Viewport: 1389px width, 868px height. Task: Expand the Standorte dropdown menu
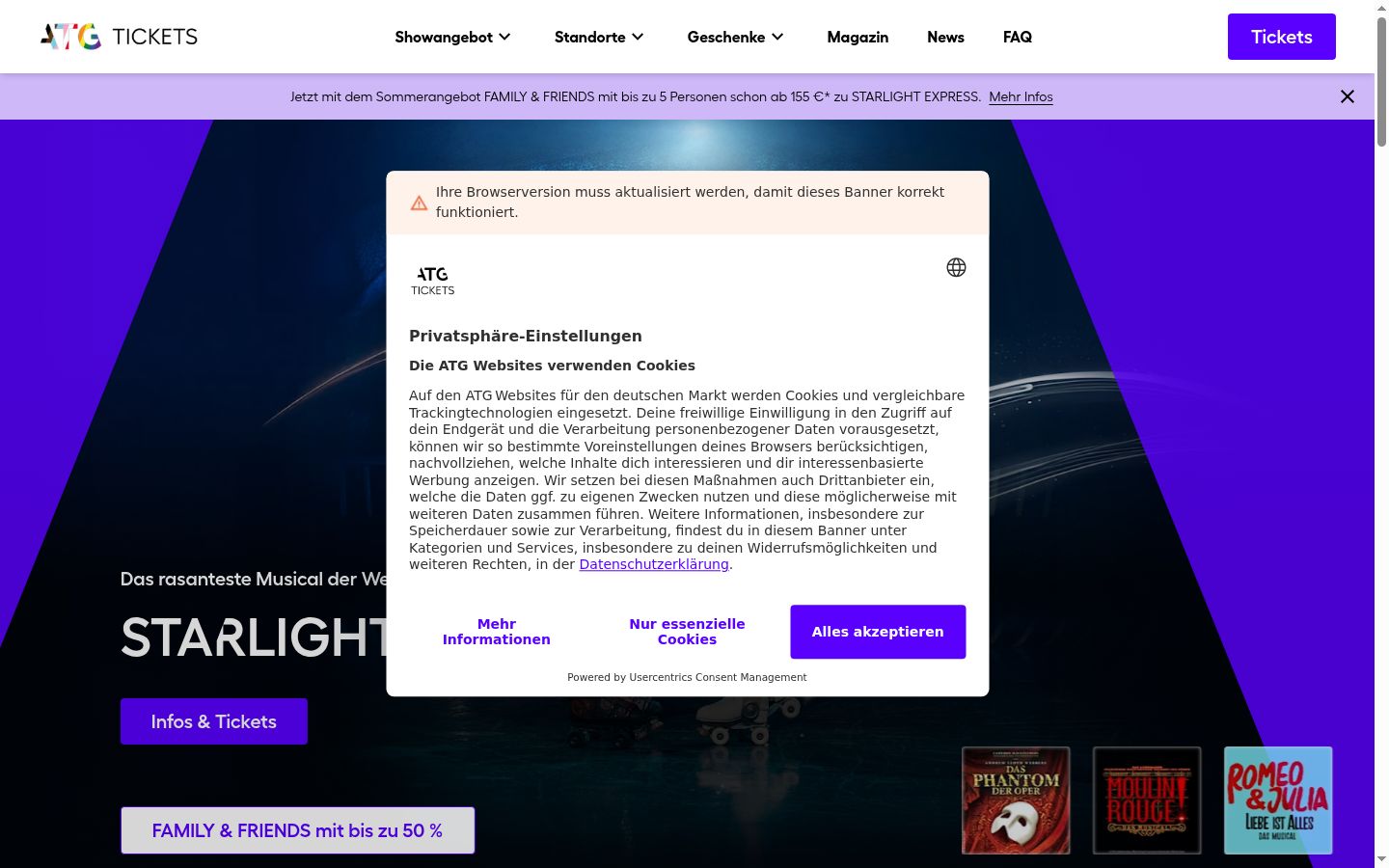pos(599,37)
